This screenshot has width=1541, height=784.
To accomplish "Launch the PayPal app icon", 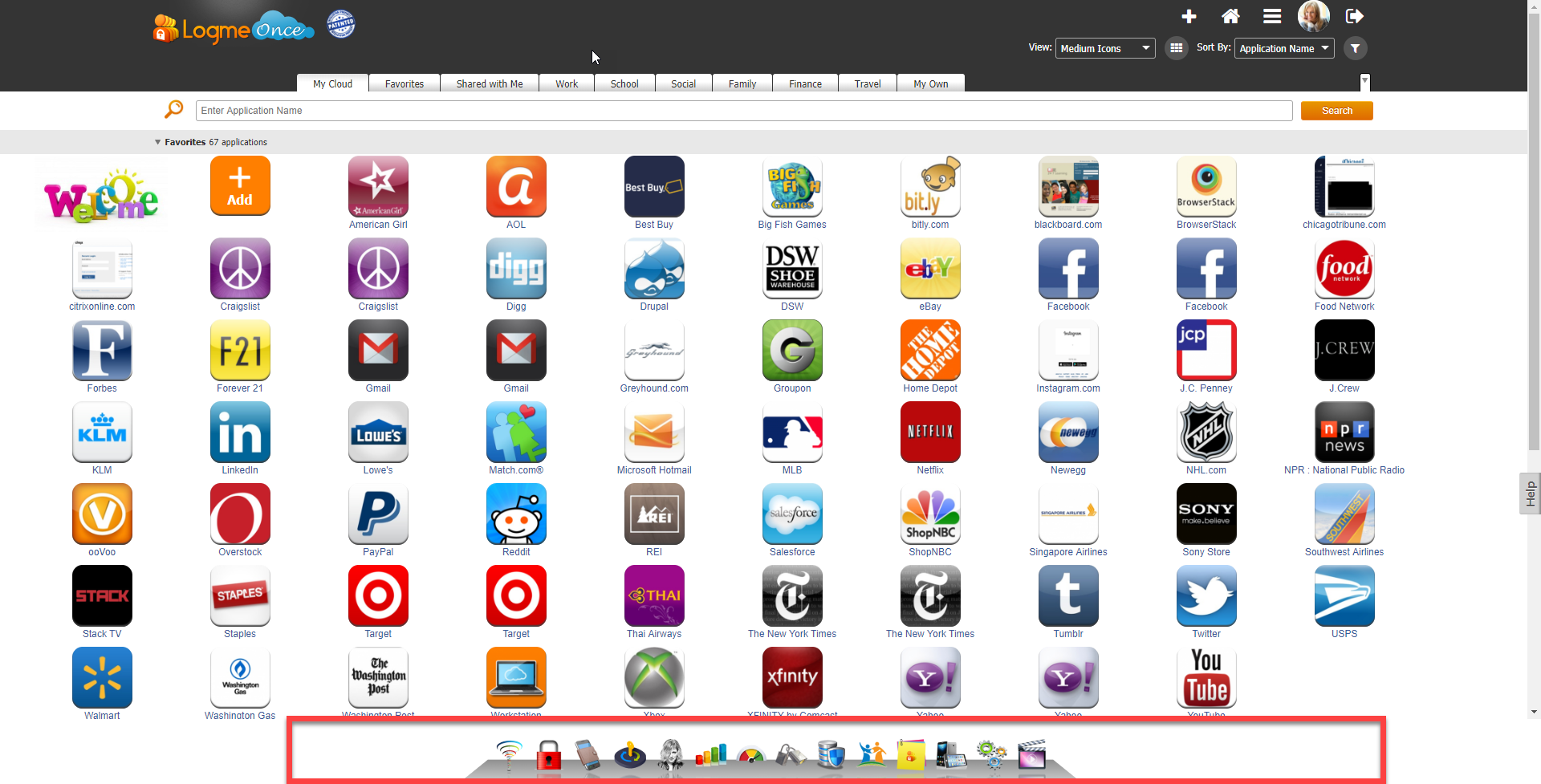I will pos(378,514).
